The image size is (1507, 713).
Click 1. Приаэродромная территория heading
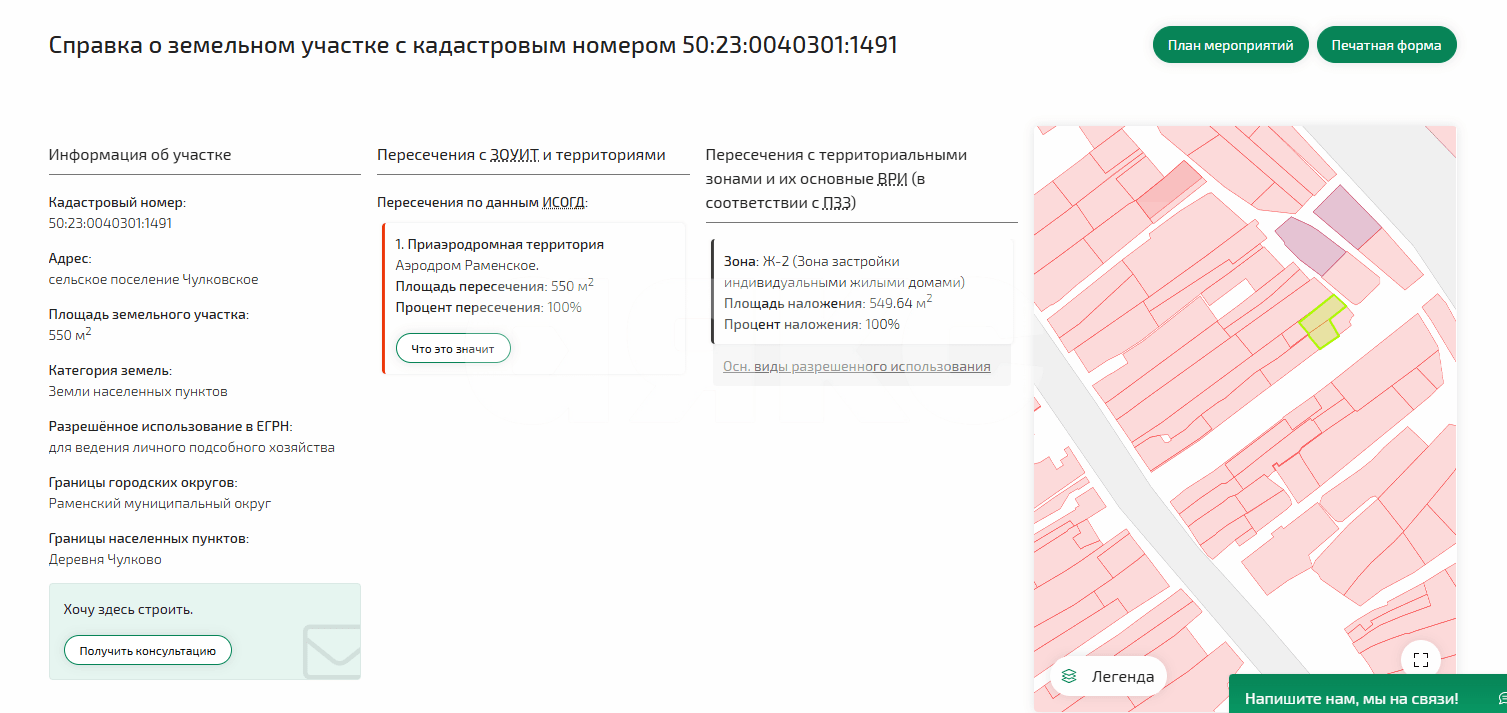pos(500,244)
